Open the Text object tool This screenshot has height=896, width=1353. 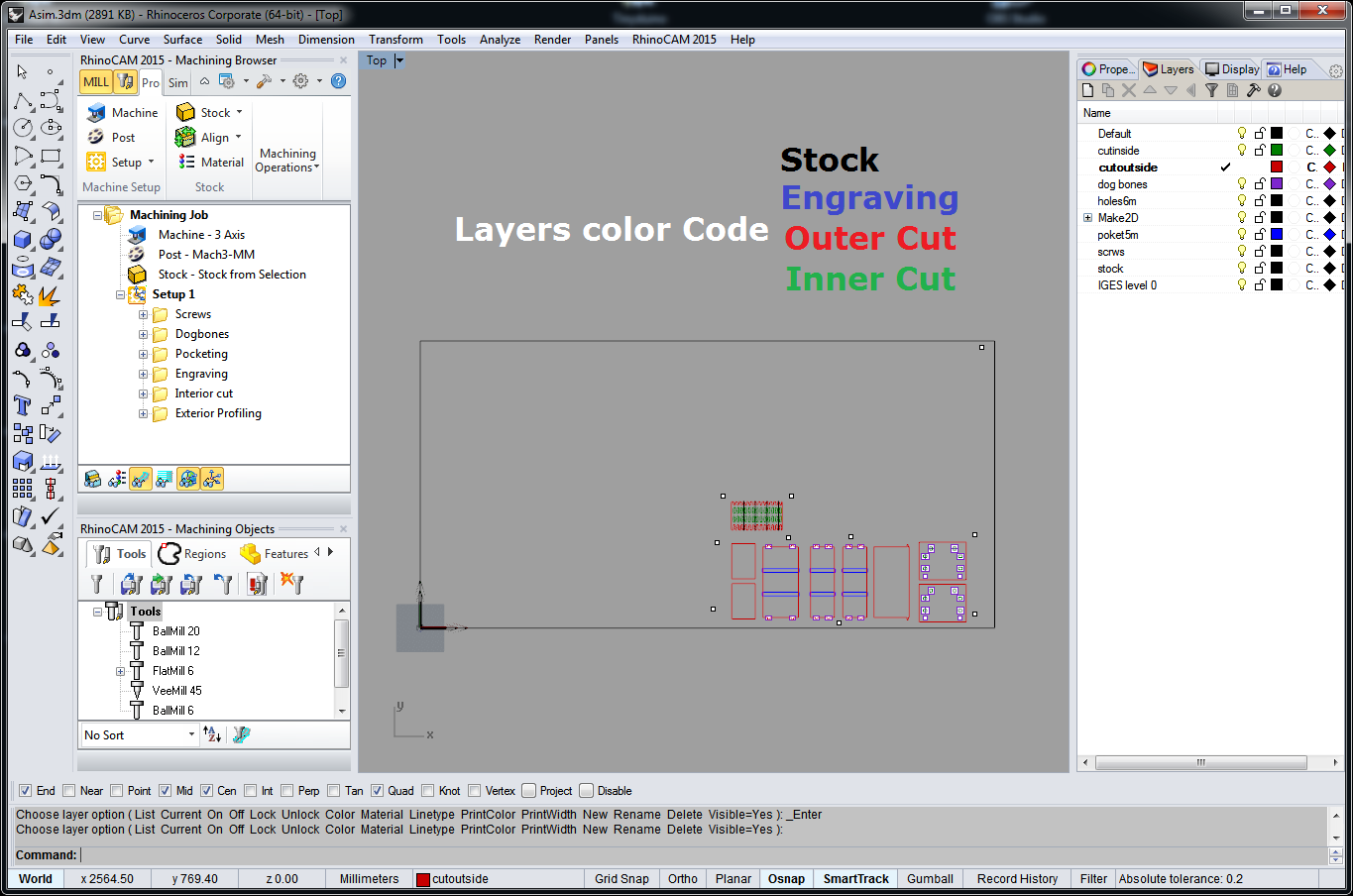click(x=23, y=405)
